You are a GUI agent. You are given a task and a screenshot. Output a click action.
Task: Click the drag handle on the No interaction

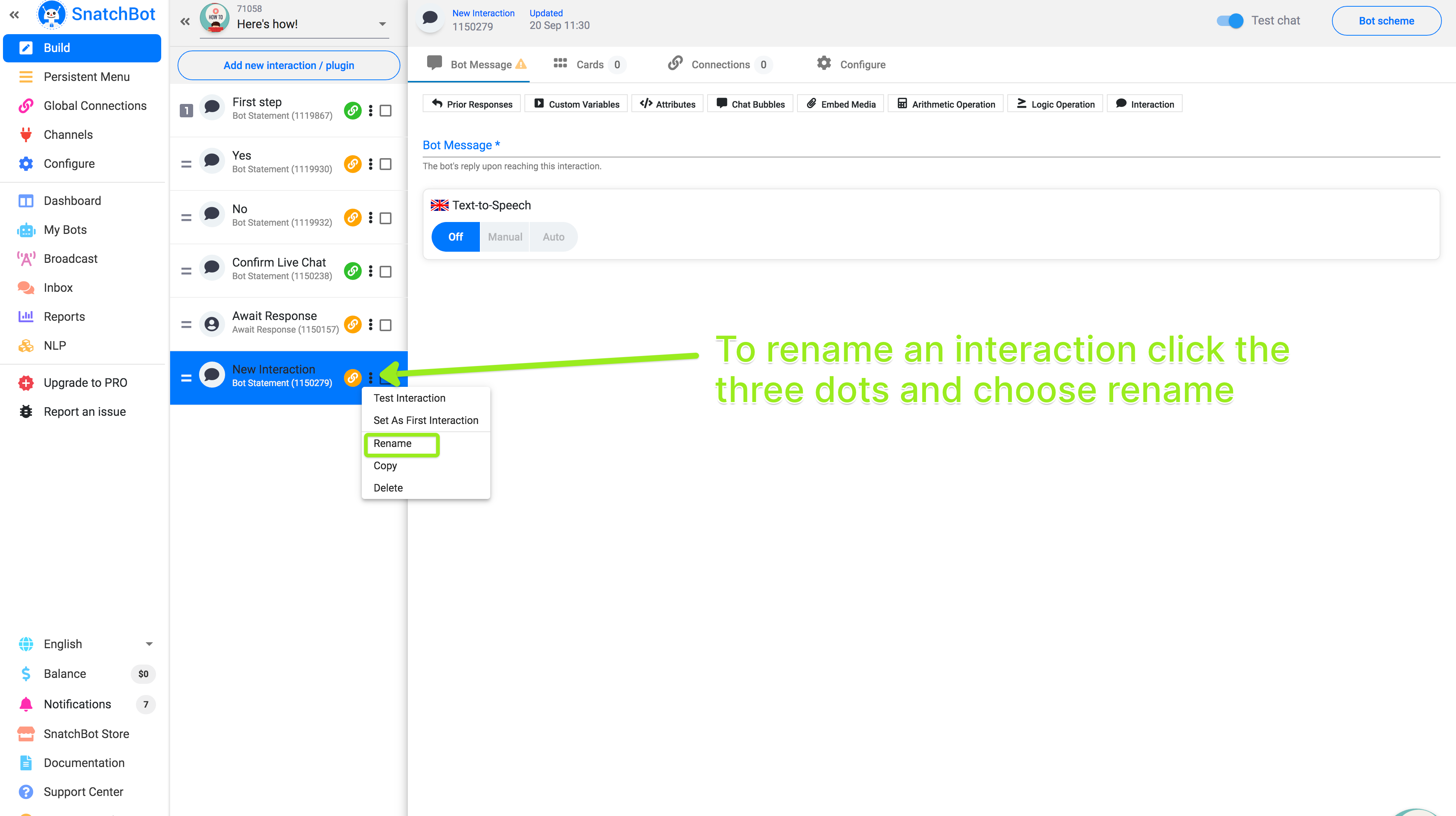pos(186,218)
